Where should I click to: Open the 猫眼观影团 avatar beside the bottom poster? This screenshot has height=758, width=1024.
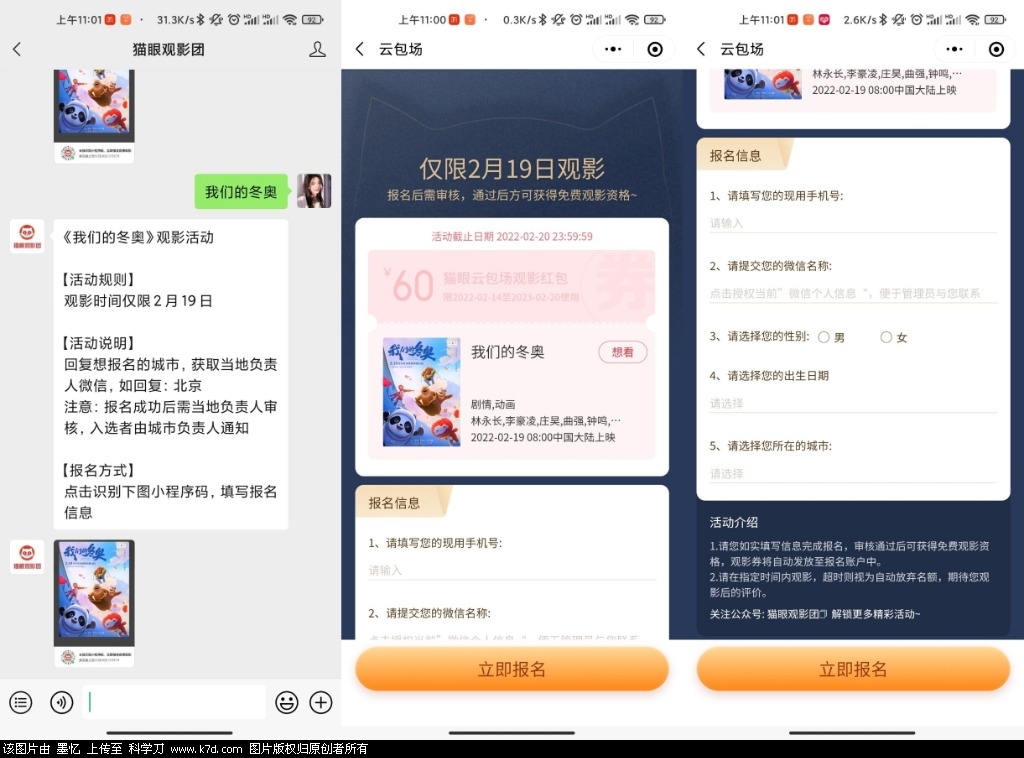pyautogui.click(x=27, y=557)
